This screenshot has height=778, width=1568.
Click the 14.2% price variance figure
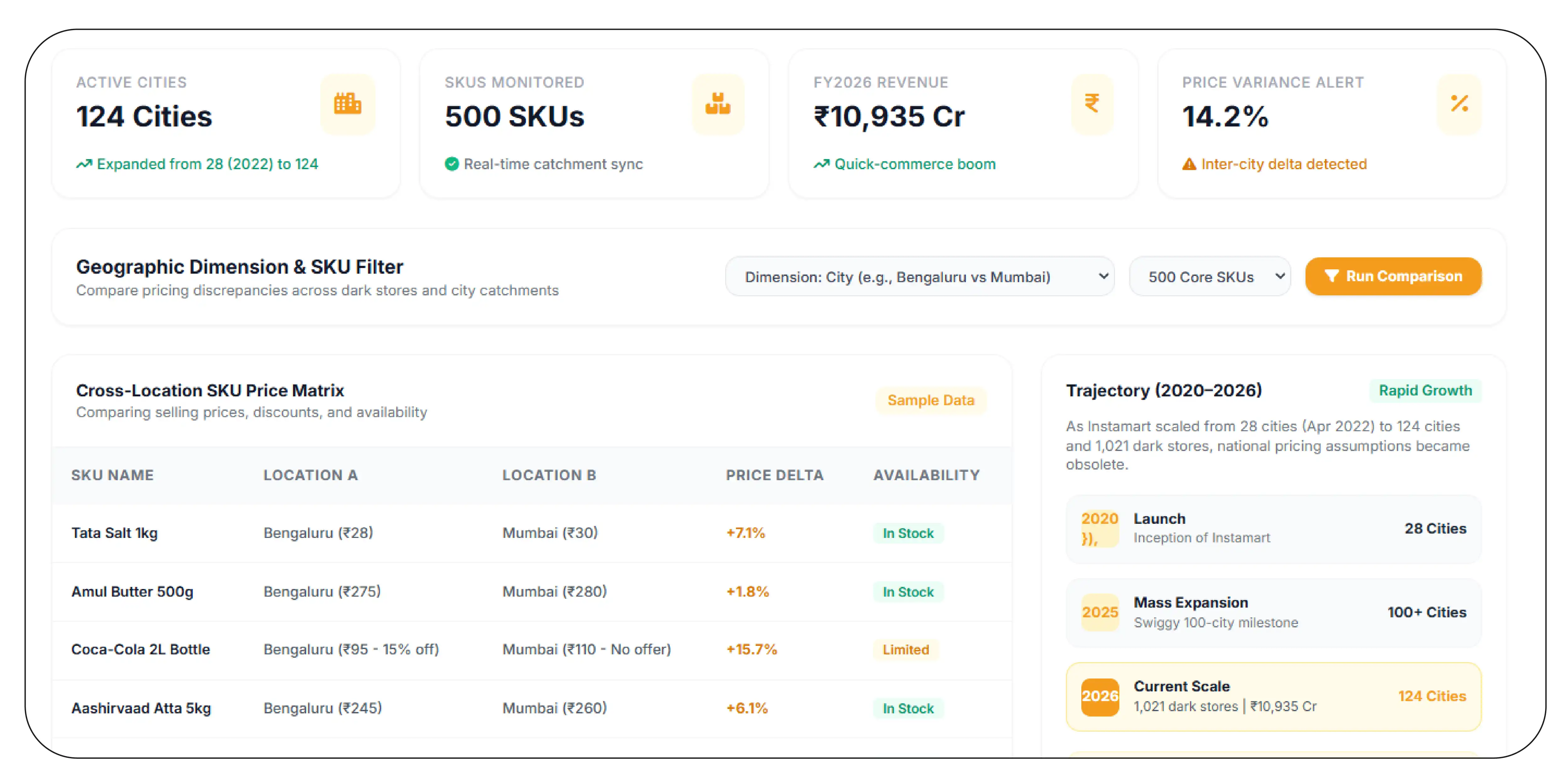(x=1225, y=116)
